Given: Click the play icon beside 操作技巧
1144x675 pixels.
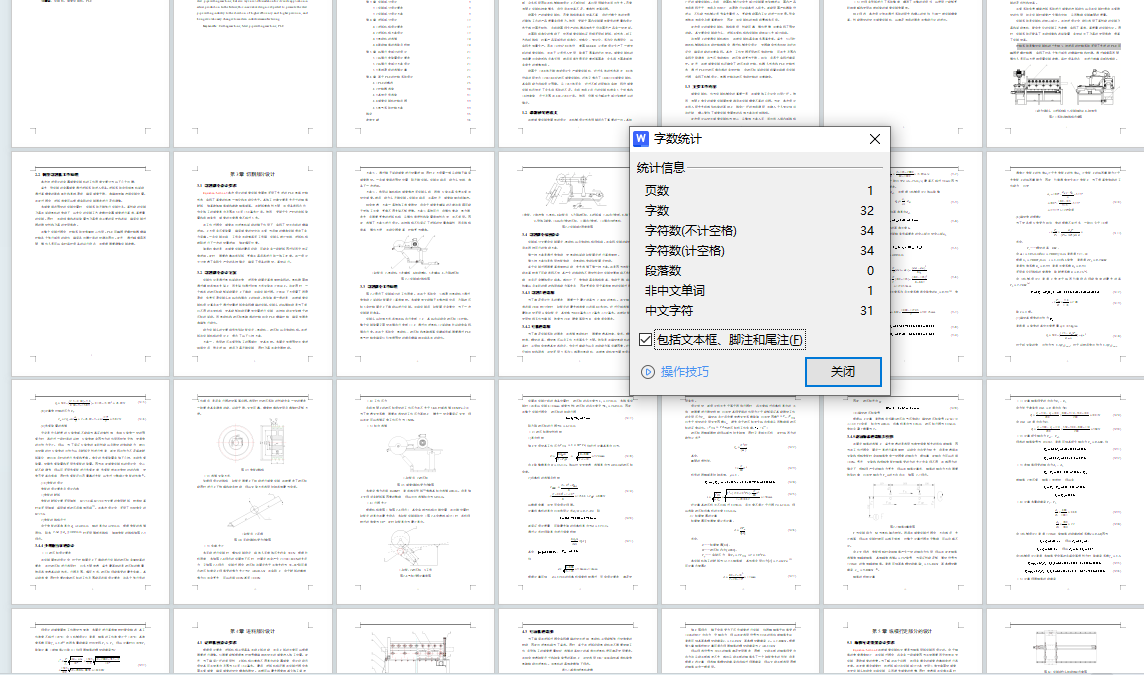Looking at the screenshot, I should (x=648, y=372).
